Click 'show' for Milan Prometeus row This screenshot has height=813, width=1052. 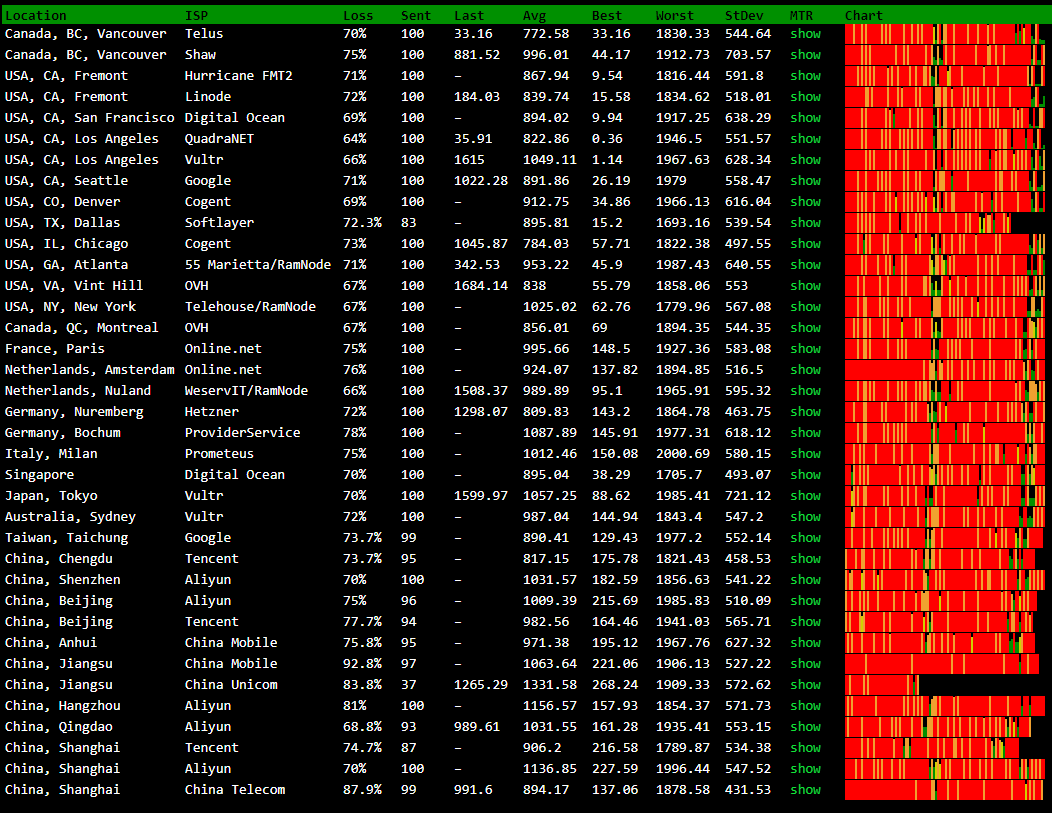tap(805, 453)
